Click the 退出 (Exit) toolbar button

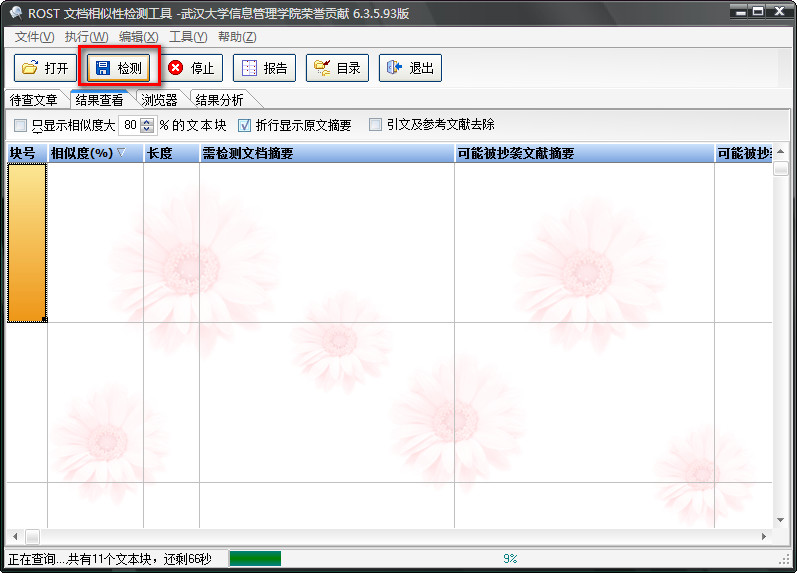coord(410,68)
